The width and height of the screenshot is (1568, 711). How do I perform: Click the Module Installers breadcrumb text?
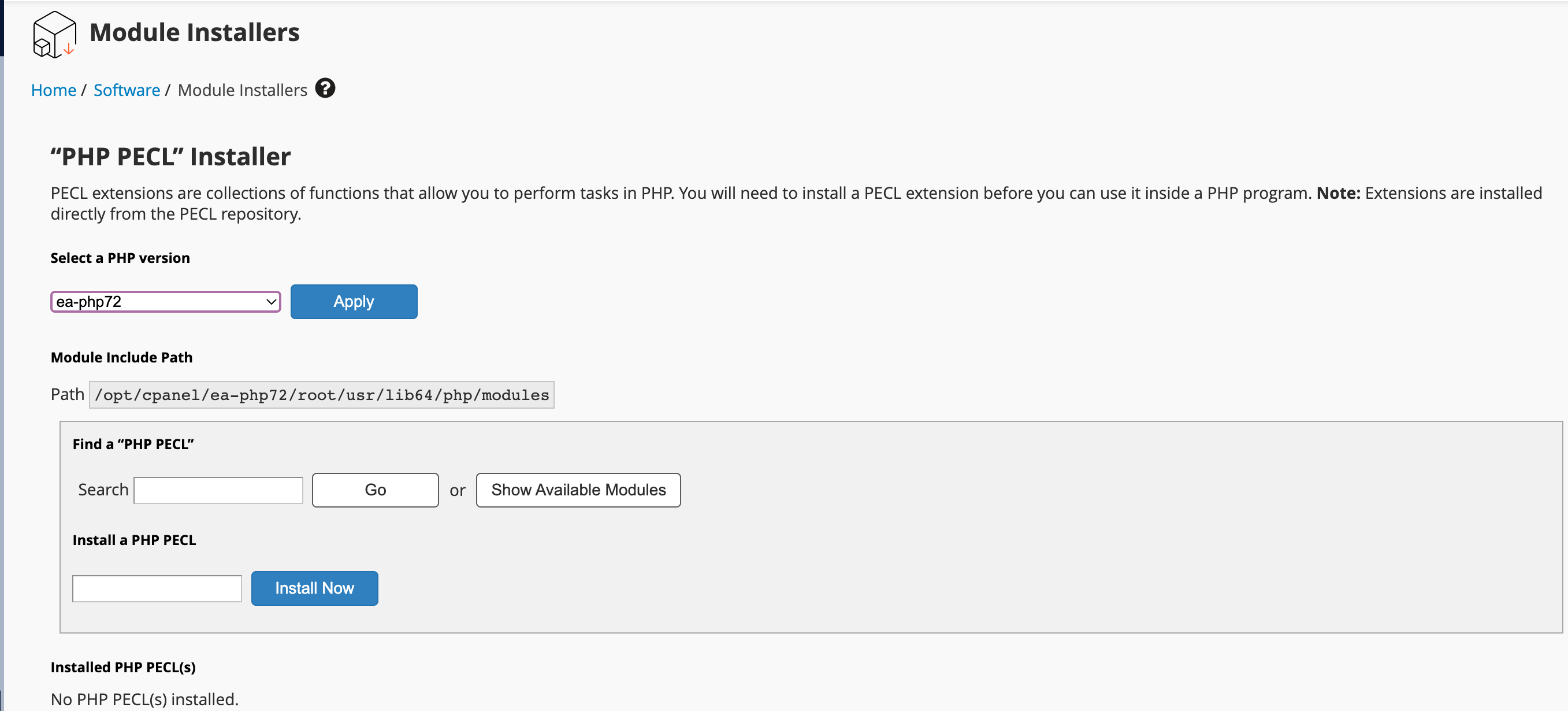(x=242, y=90)
